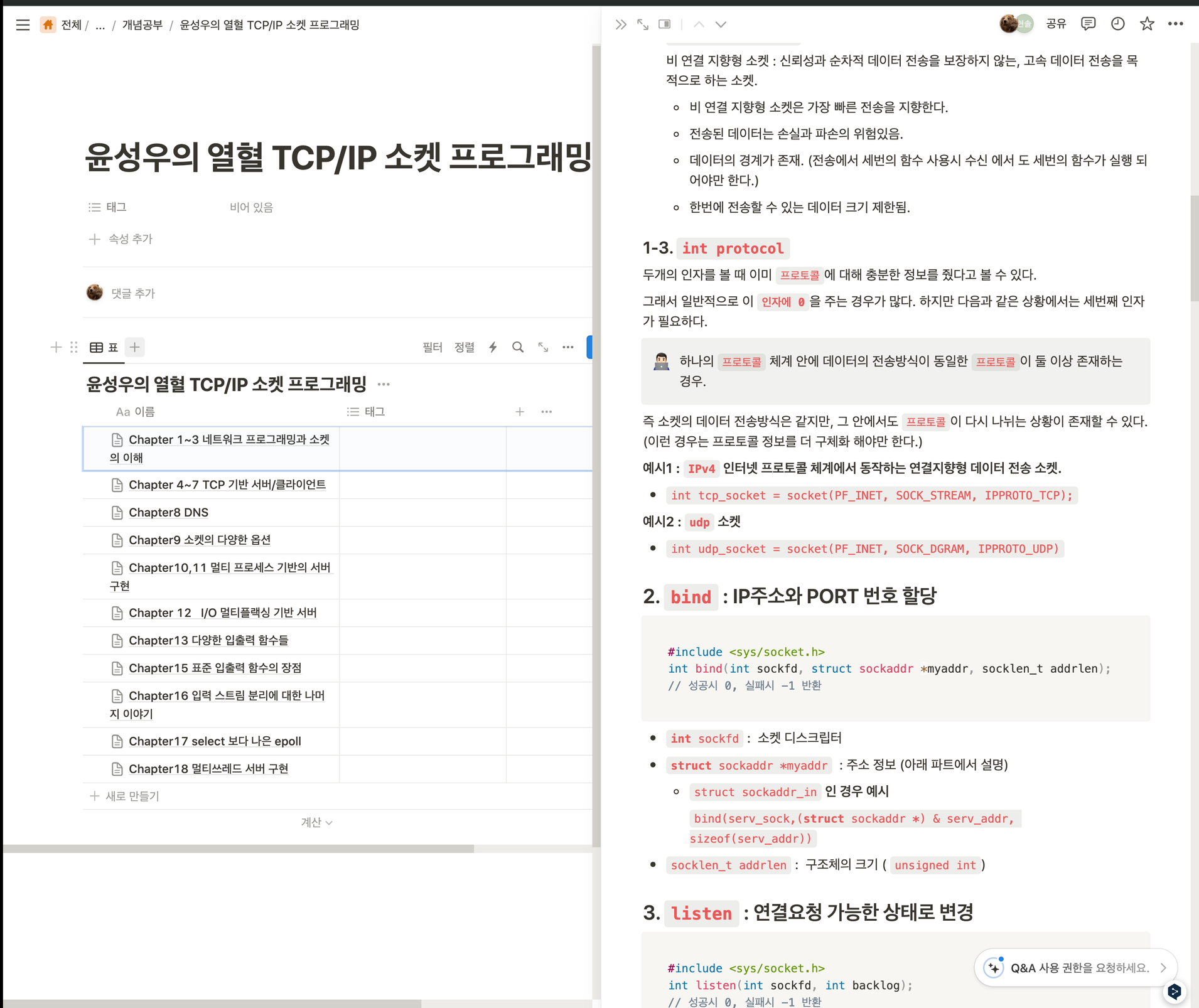This screenshot has height=1008, width=1199.
Task: Open page update history clock icon
Action: (1118, 24)
